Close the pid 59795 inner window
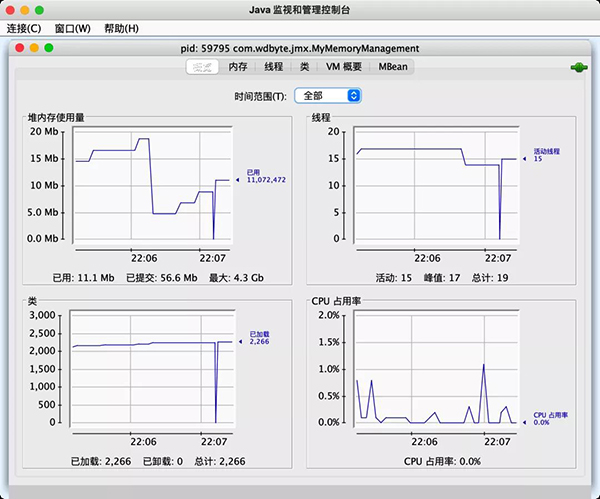 point(20,48)
